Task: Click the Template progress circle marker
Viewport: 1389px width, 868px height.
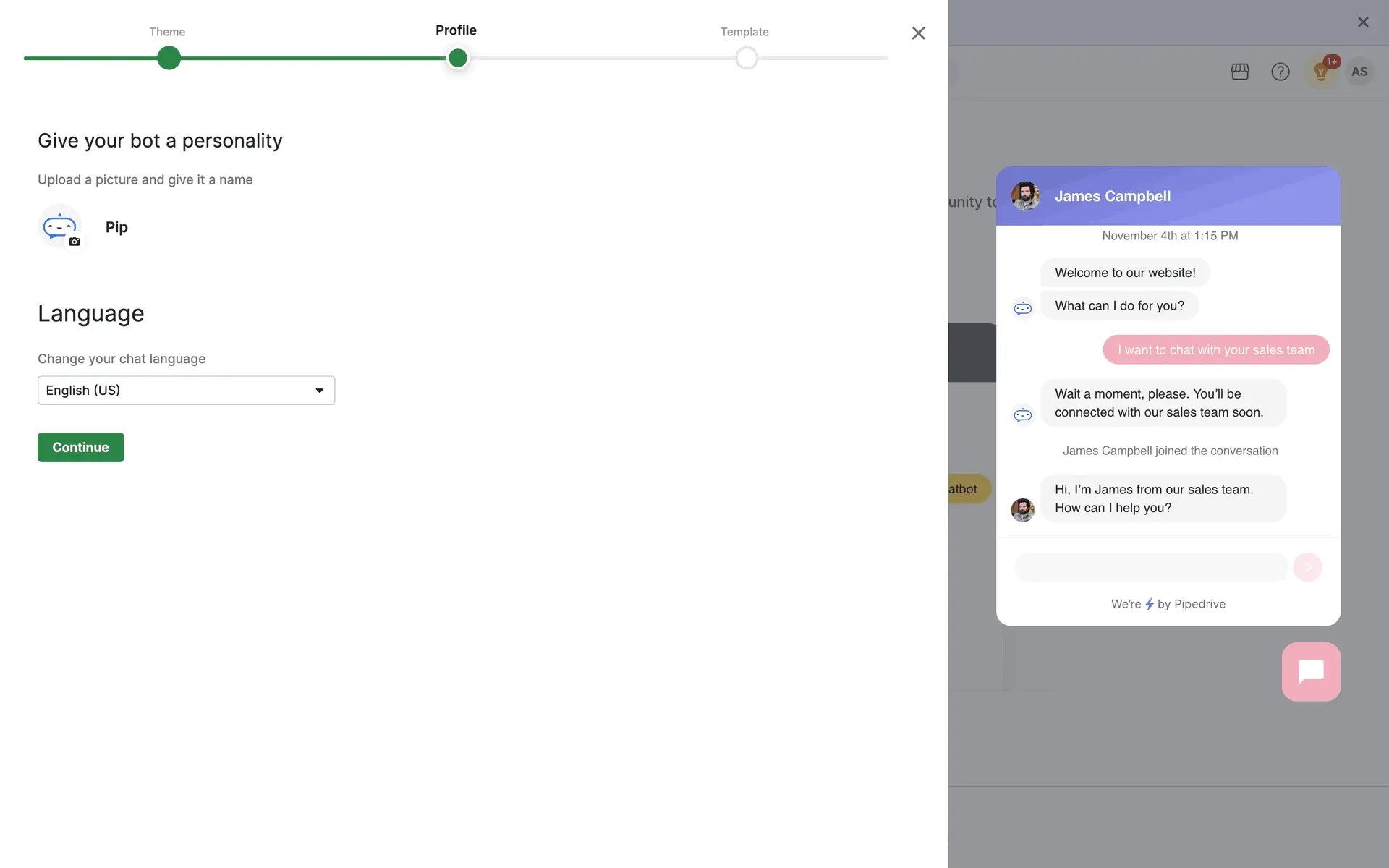Action: 746,58
